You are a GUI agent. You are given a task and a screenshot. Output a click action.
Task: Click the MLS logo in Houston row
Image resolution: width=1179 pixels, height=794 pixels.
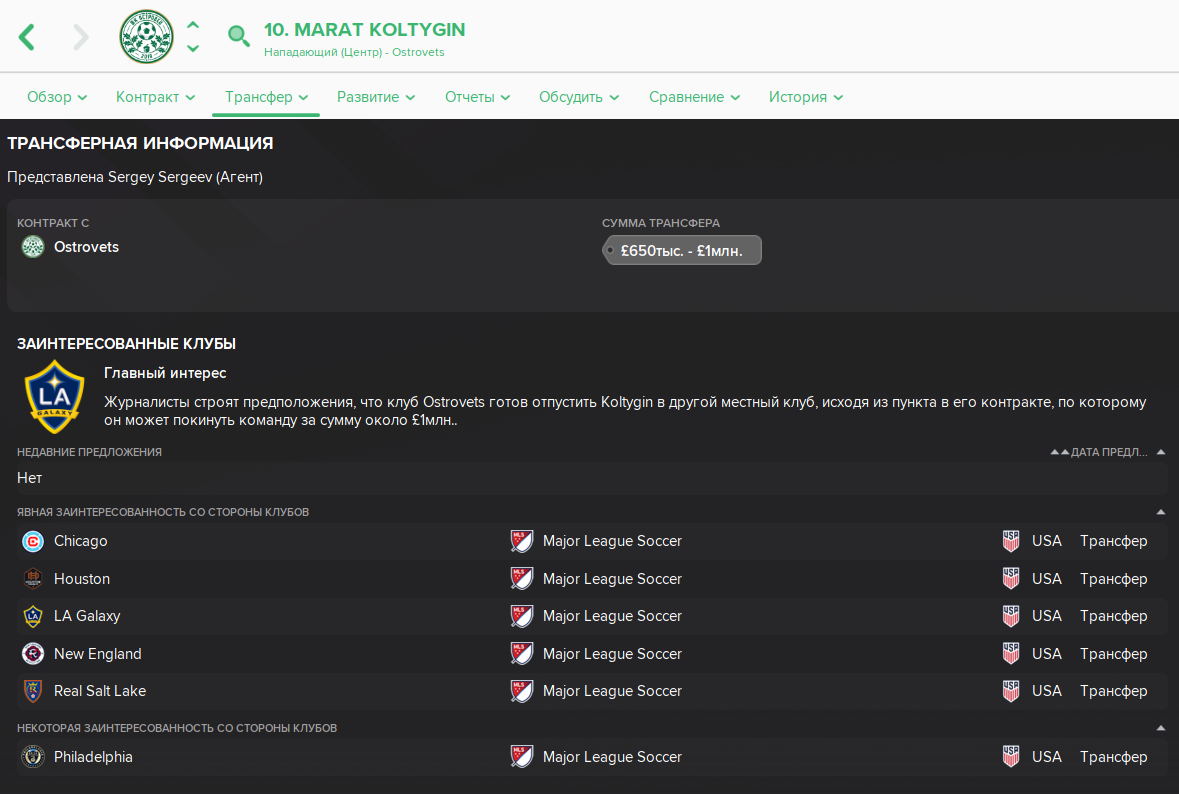pyautogui.click(x=522, y=579)
